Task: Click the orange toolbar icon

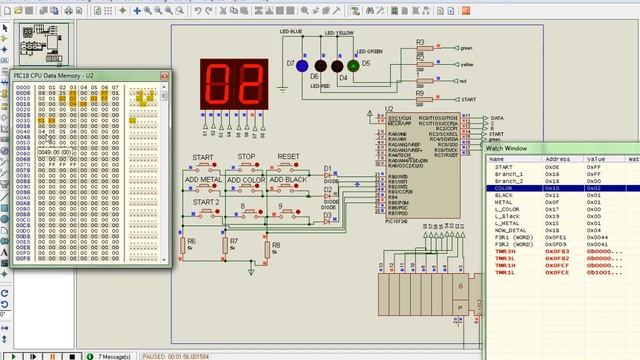Action: [x=466, y=11]
